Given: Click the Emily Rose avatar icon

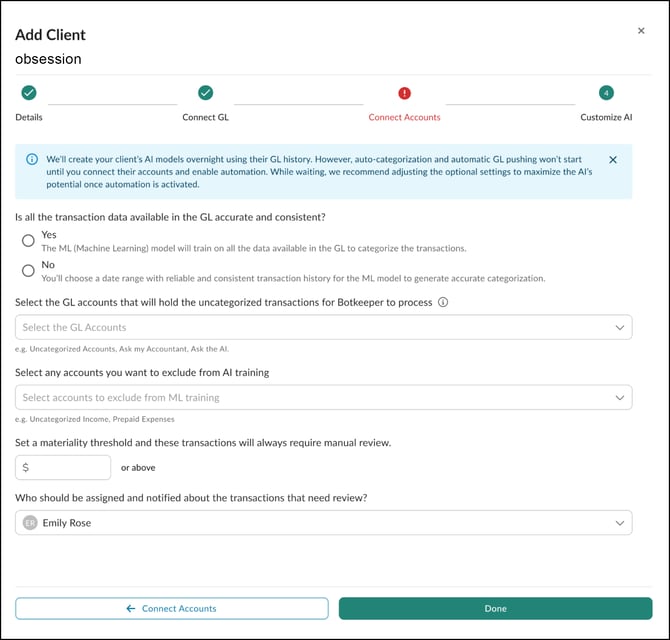Looking at the screenshot, I should [x=30, y=523].
